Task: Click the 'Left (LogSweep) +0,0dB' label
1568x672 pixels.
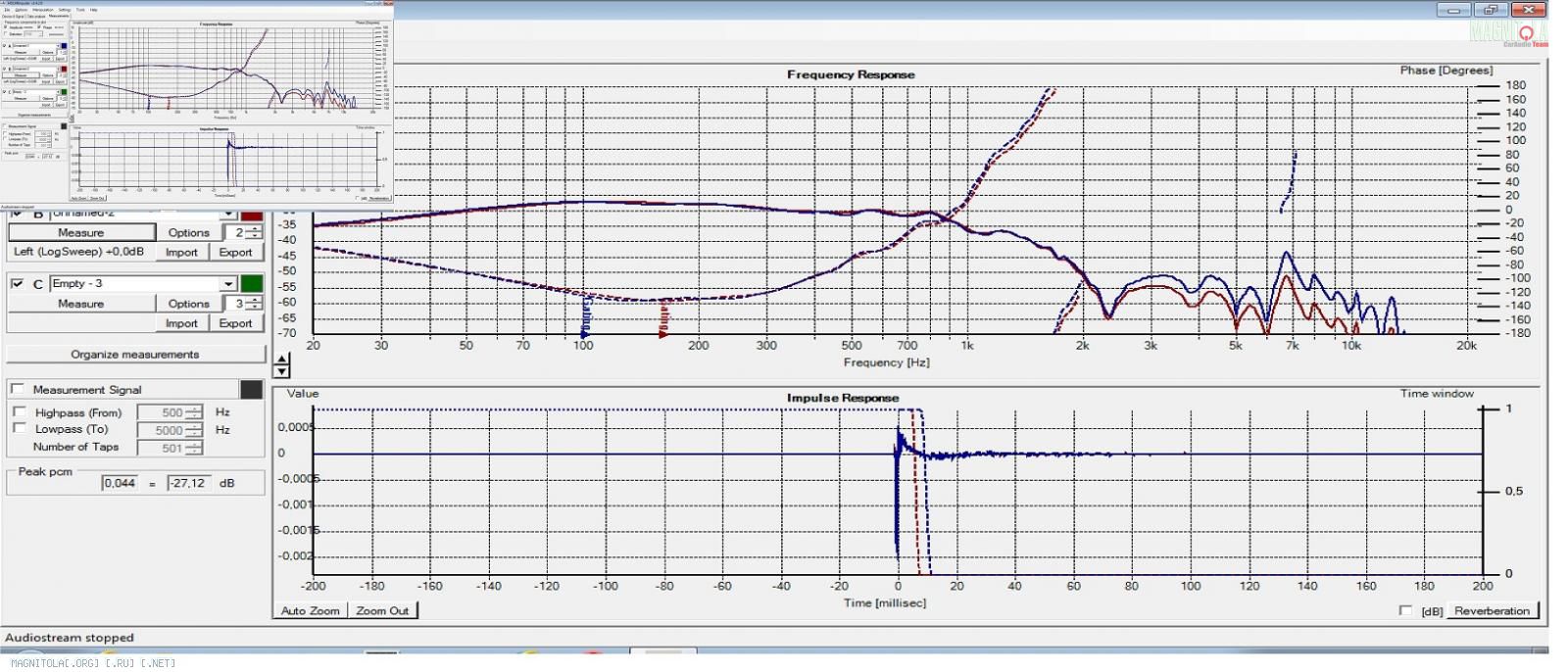Action: [x=78, y=252]
